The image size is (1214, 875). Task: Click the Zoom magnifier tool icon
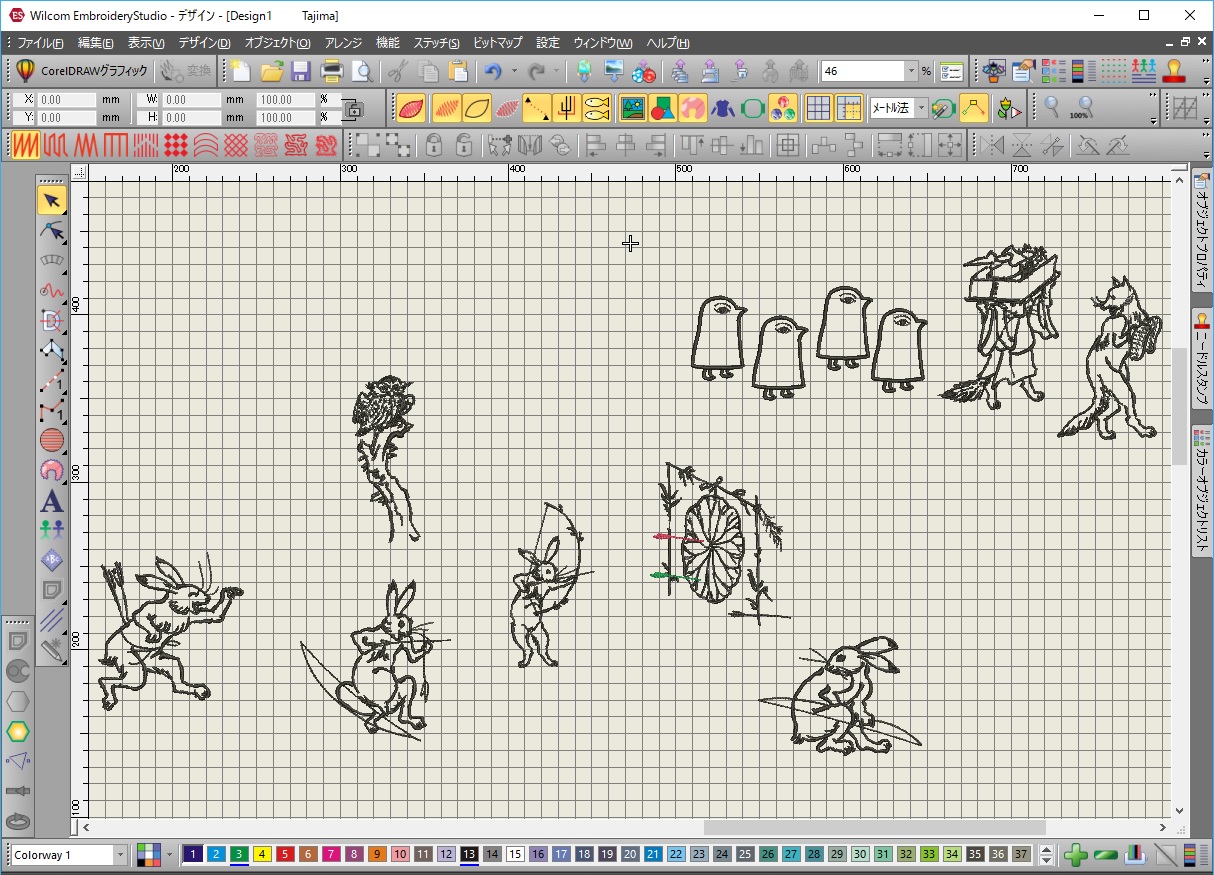(1051, 107)
